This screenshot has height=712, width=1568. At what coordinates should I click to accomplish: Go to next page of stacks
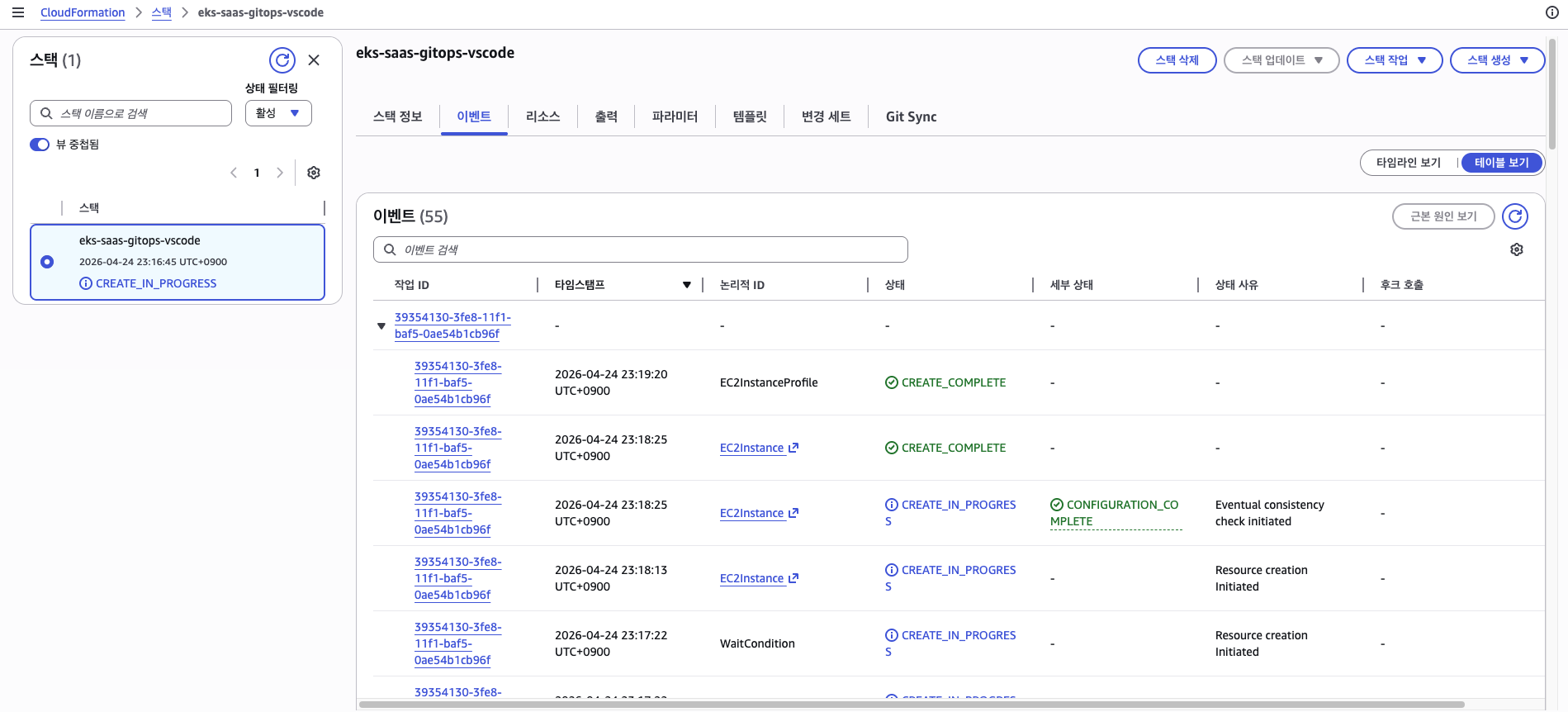point(280,173)
